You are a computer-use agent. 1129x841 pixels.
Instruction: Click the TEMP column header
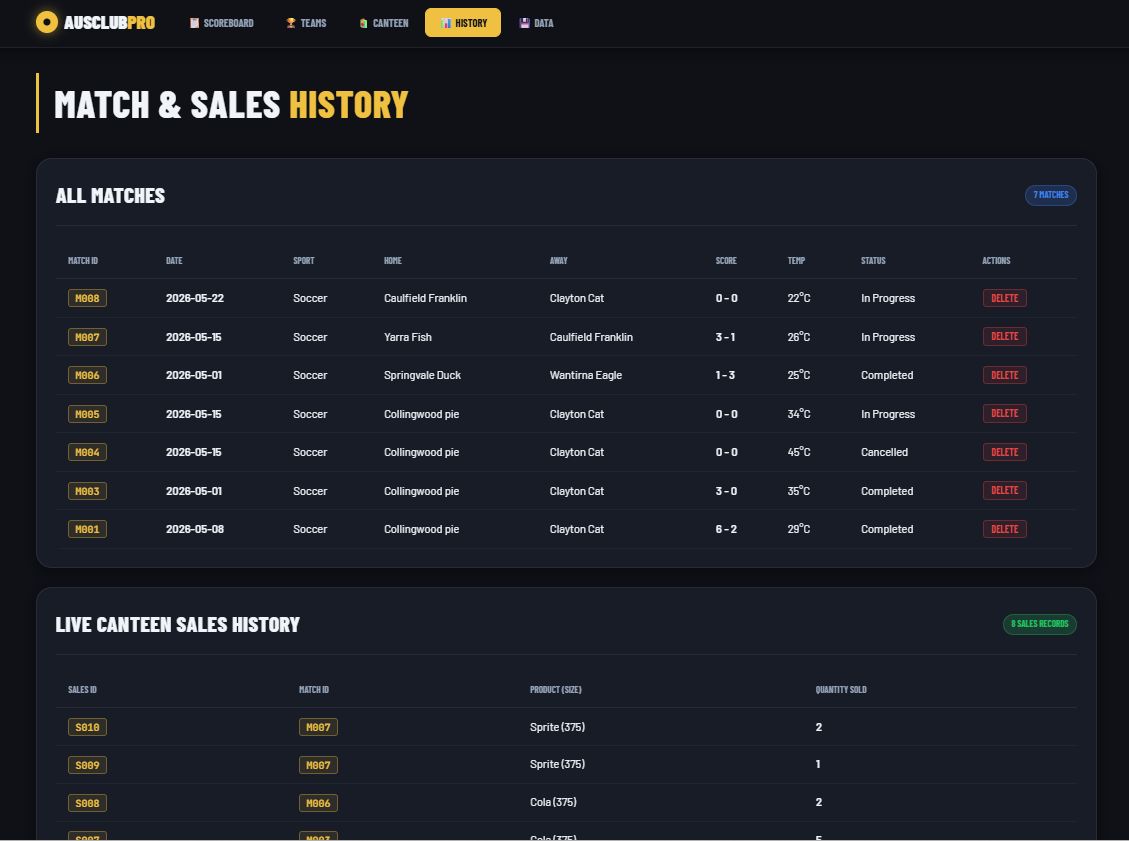(796, 261)
